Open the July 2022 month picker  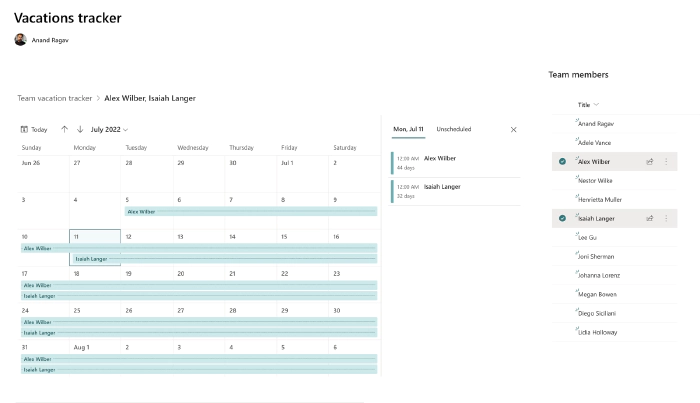tap(109, 129)
